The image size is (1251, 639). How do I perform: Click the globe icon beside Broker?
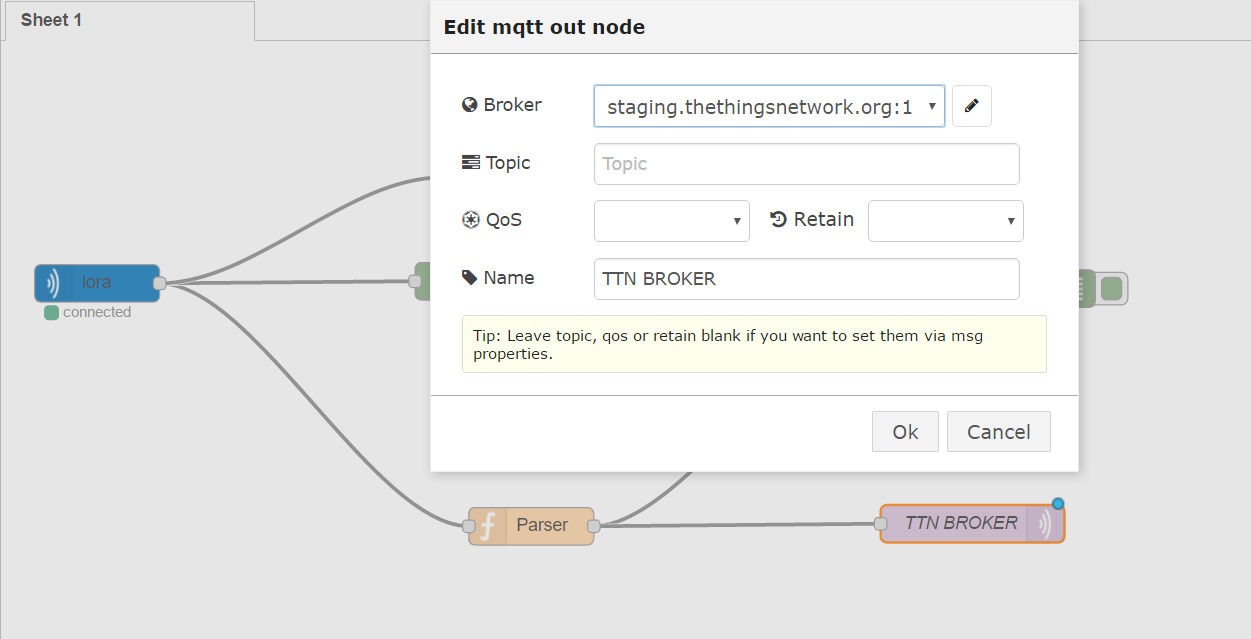[470, 105]
